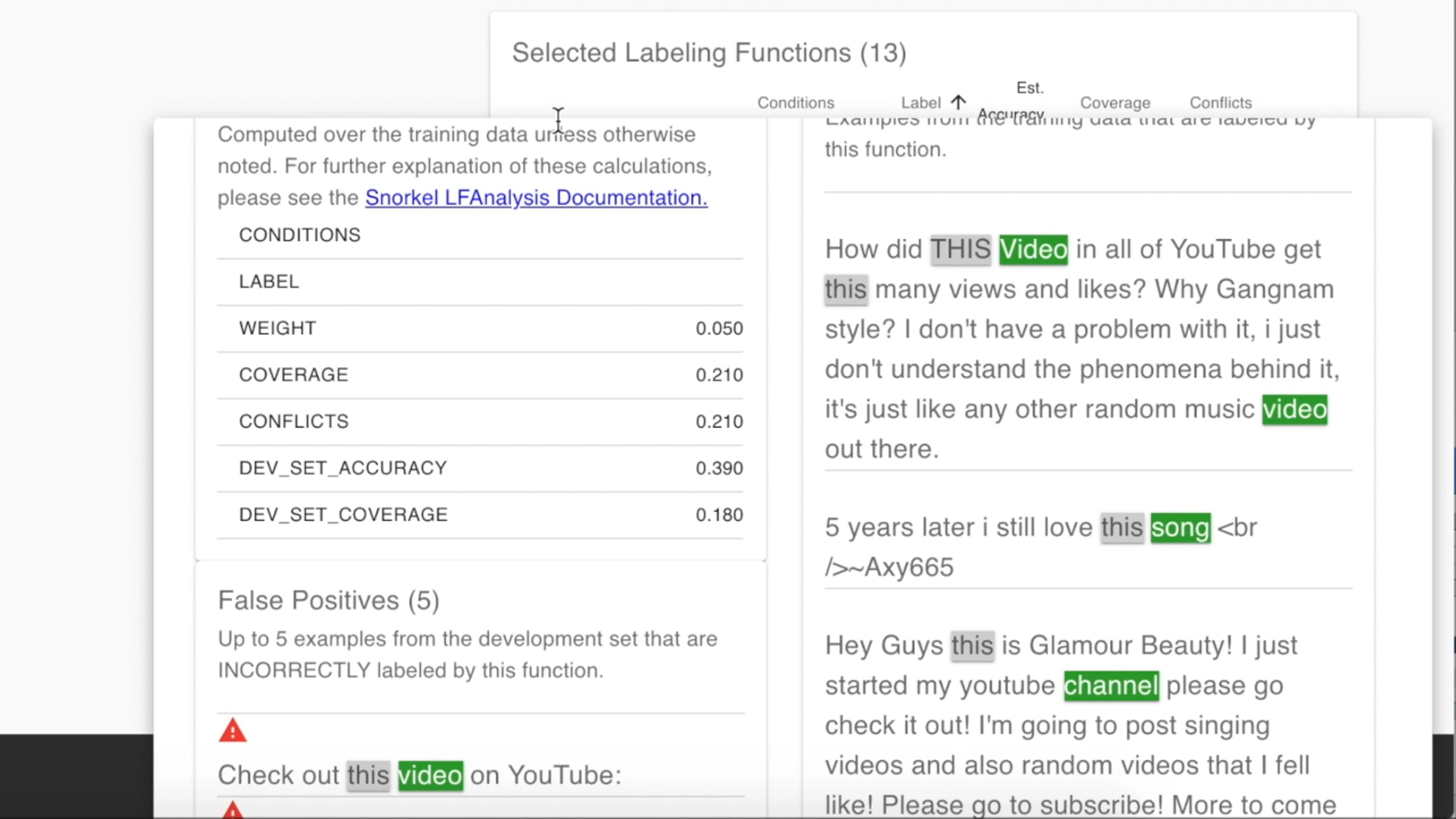Click highlighted 'video' after 'random music'
The width and height of the screenshot is (1456, 819).
pos(1295,409)
